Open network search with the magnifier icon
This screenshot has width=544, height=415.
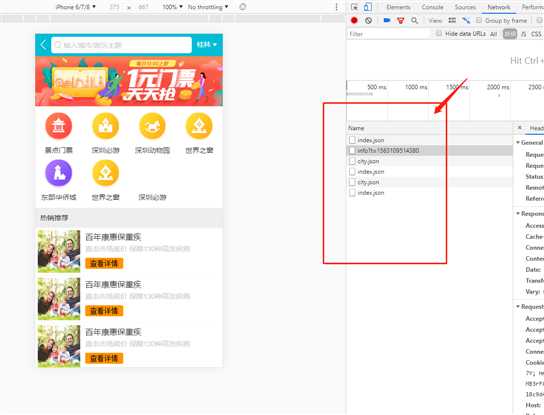tap(414, 20)
